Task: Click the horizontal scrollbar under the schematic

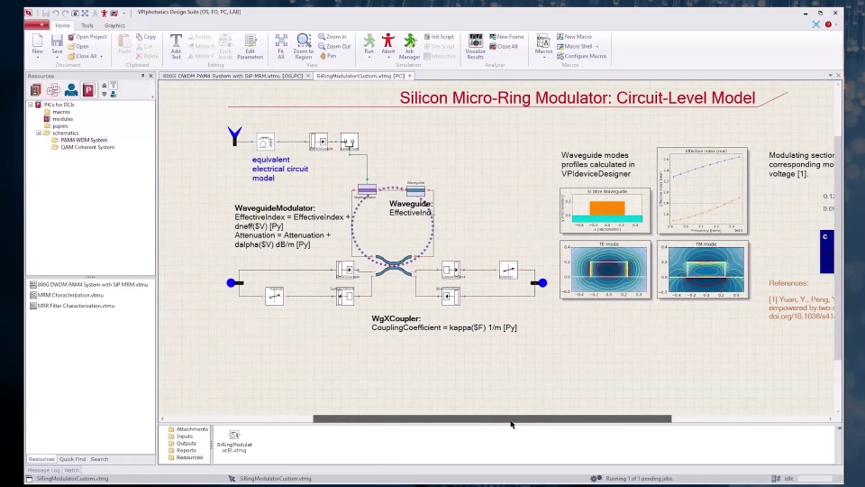Action: coord(491,419)
